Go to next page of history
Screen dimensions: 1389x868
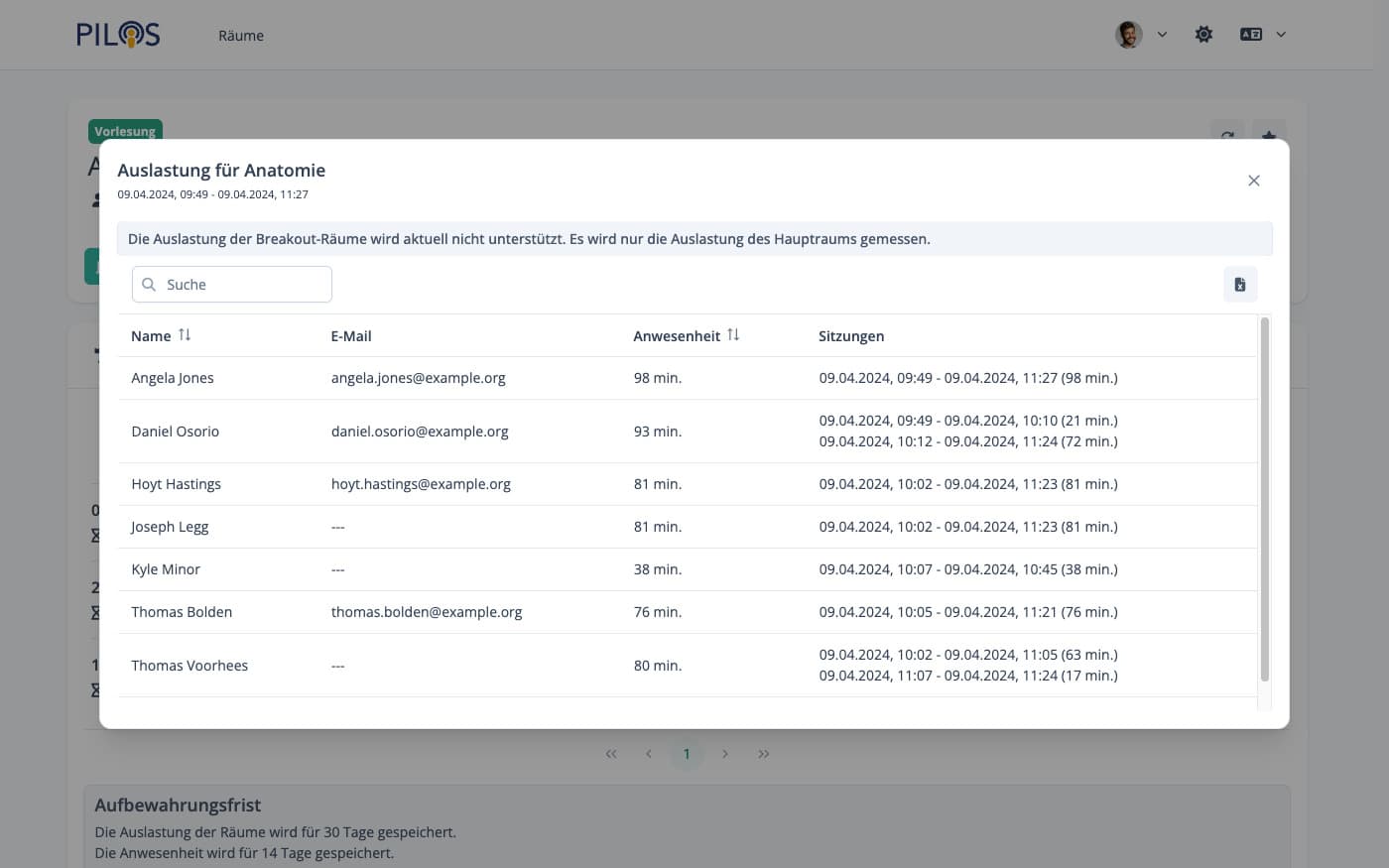click(x=725, y=754)
